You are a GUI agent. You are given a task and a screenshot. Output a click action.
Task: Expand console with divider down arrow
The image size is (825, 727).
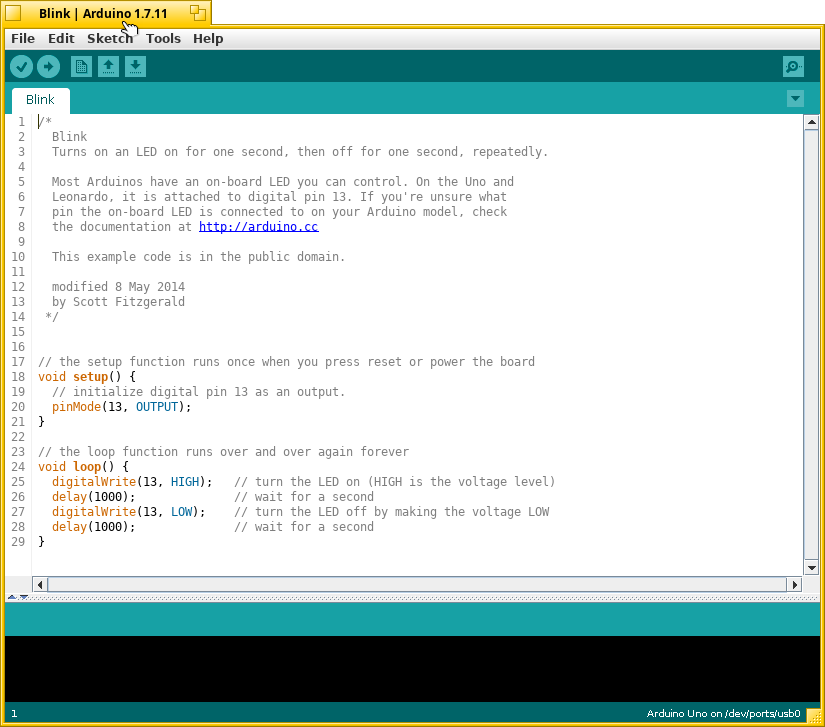click(x=24, y=597)
